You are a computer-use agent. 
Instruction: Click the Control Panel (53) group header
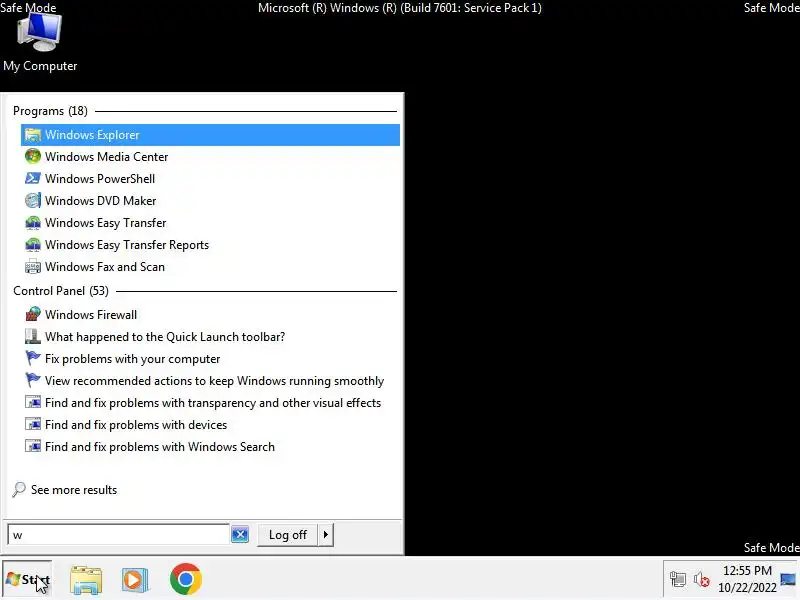(x=61, y=291)
